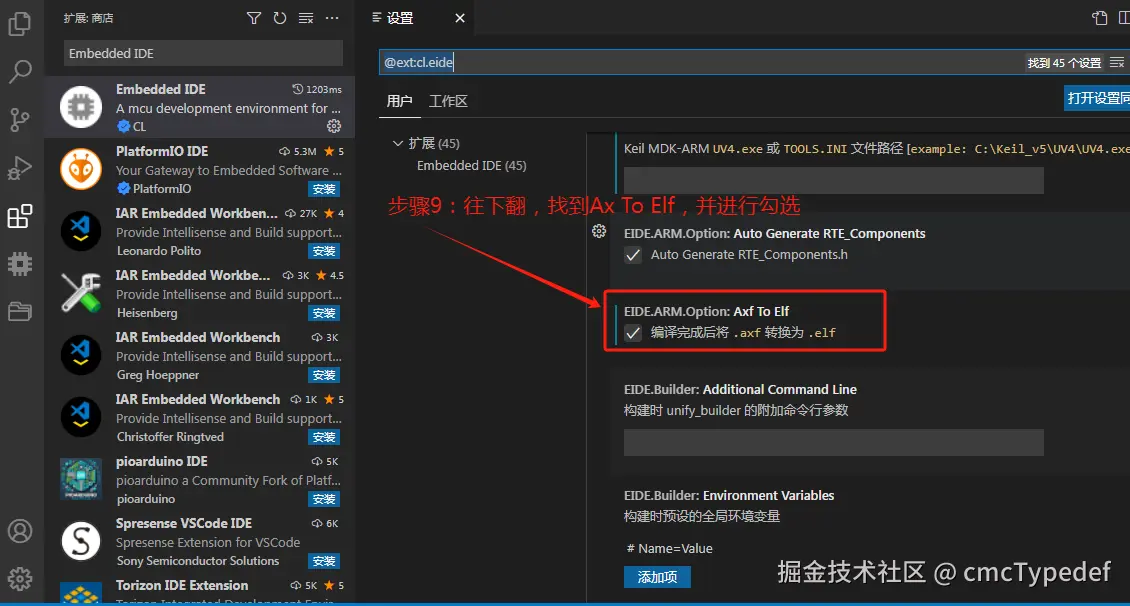
Task: Open Embedded IDE extension manage gear
Action: click(334, 126)
